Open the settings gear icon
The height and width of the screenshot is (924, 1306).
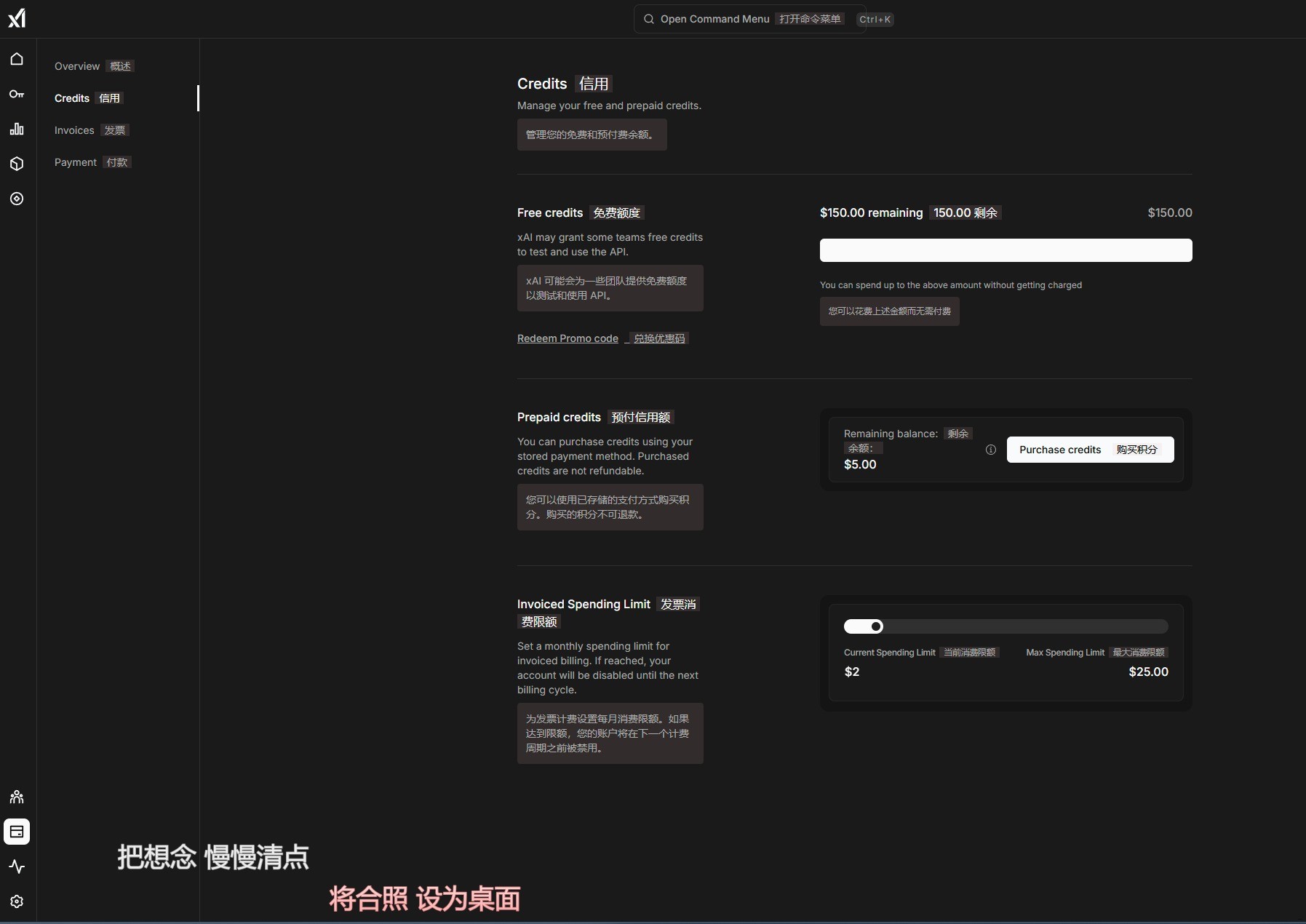(17, 901)
